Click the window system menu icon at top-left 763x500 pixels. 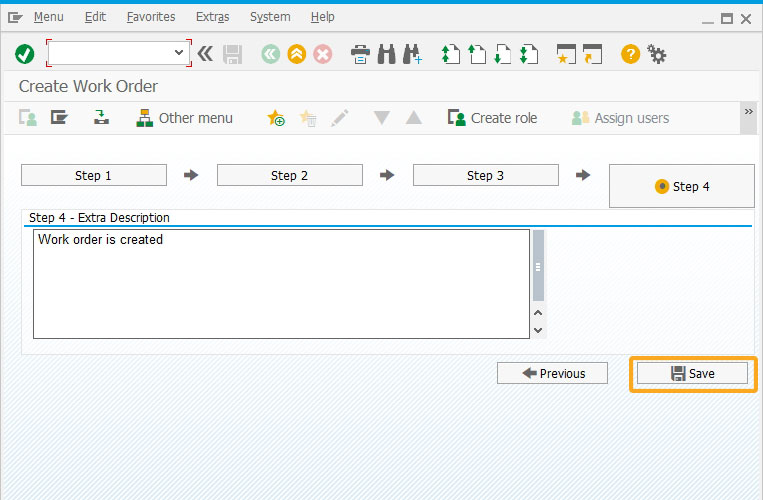pos(15,18)
